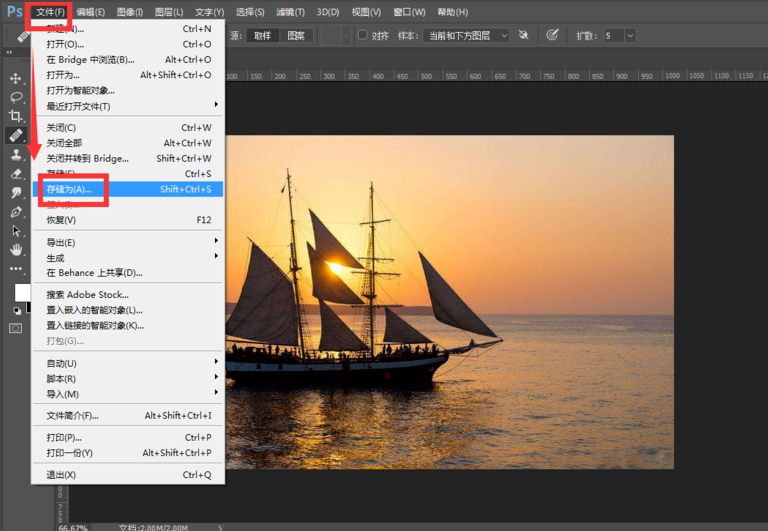Select the Clone Stamp tool

16,155
